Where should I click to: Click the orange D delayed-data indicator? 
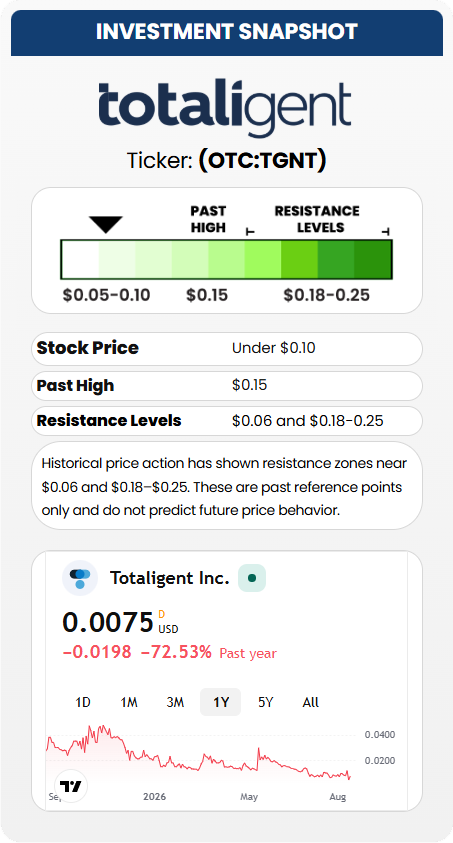tap(161, 614)
